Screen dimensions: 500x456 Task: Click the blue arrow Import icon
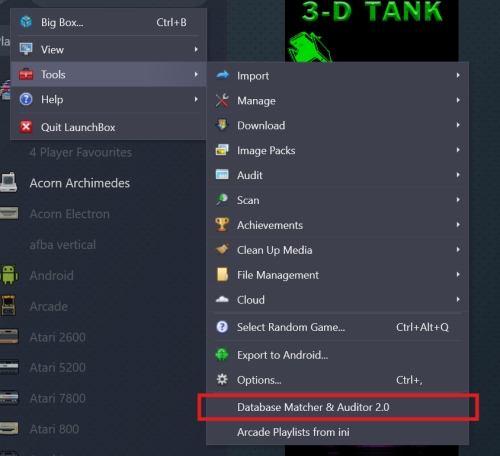(x=222, y=75)
